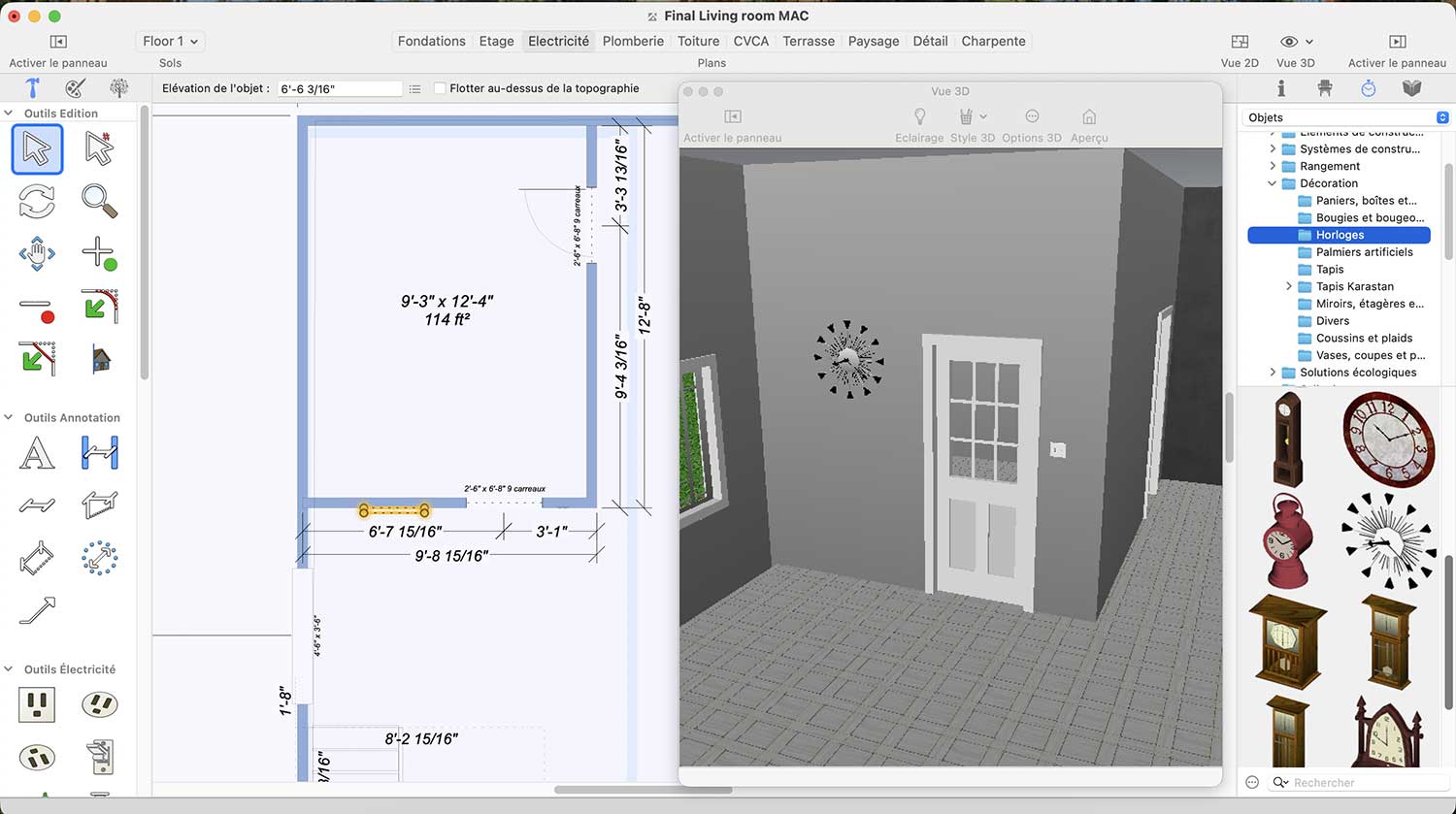1456x814 pixels.
Task: Switch to the Etage plan tab
Action: [x=496, y=42]
